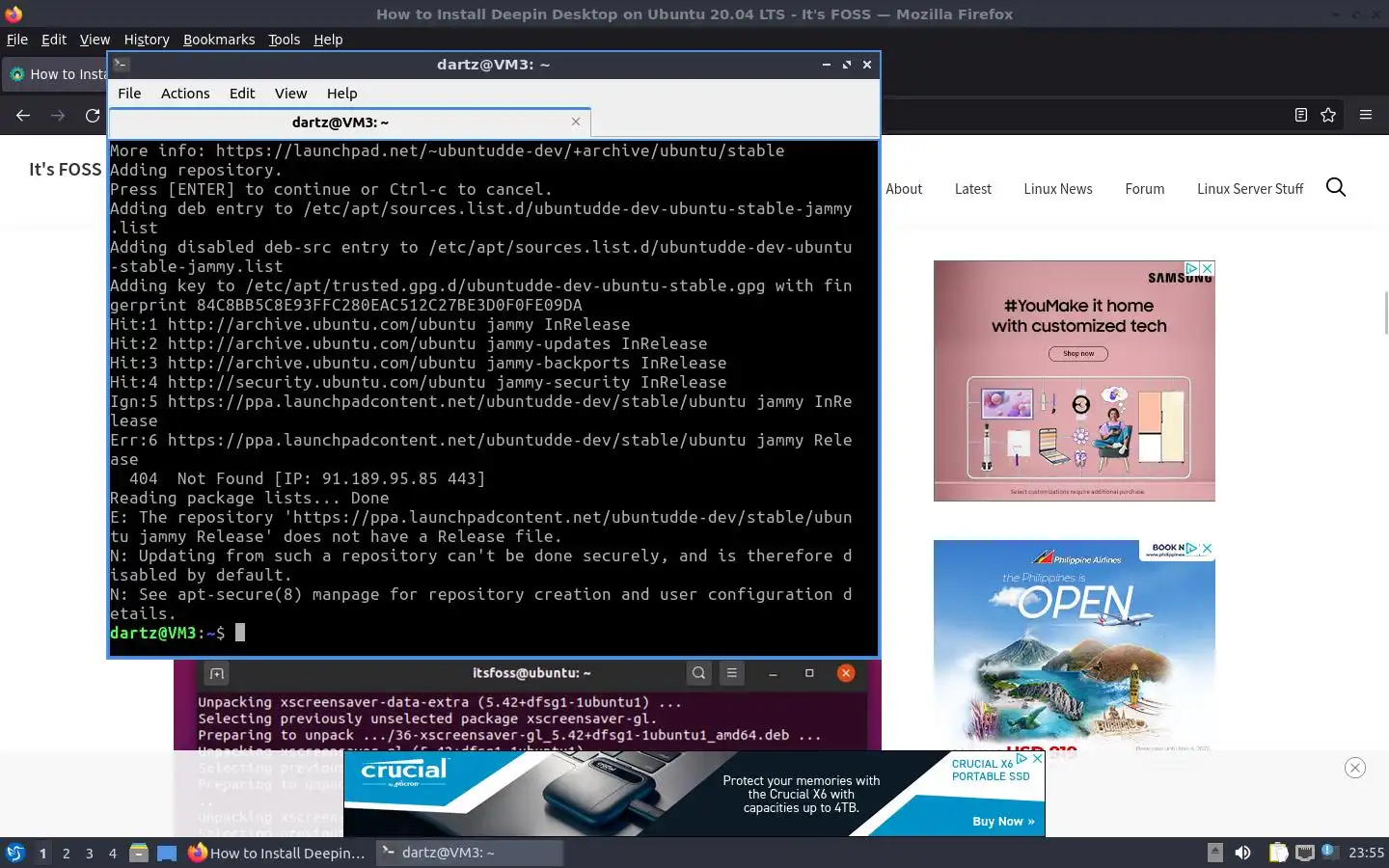Close the dartz@VM3 terminal tab
Viewport: 1389px width, 868px height.
(576, 122)
